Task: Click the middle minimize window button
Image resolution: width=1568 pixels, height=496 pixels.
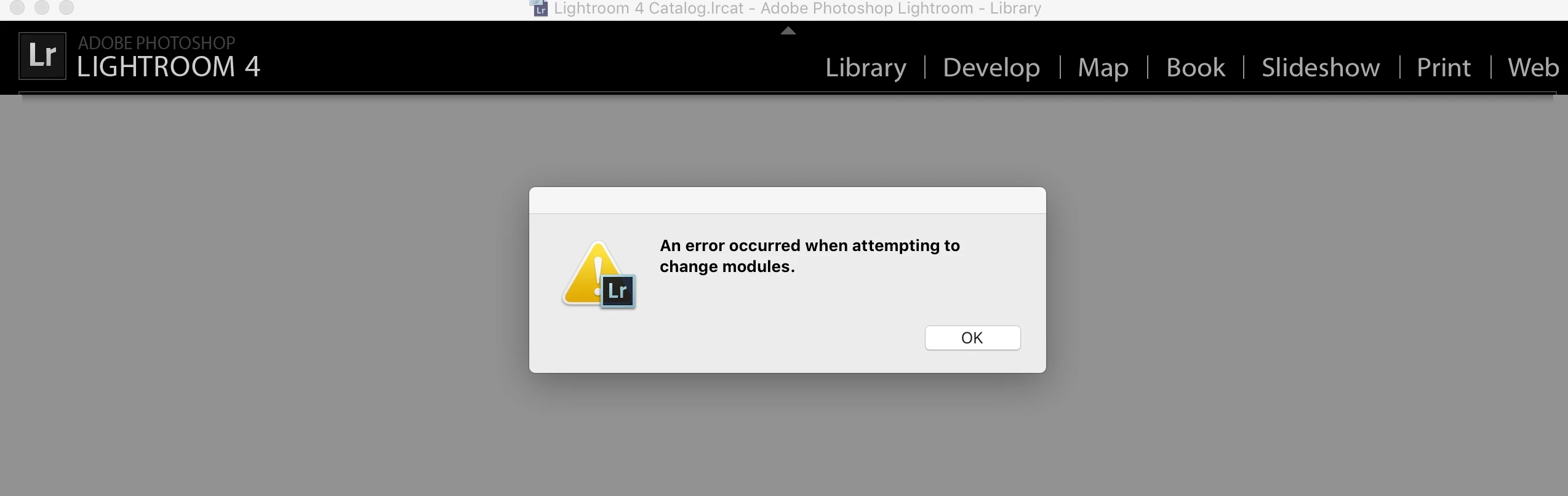Action: [42, 7]
